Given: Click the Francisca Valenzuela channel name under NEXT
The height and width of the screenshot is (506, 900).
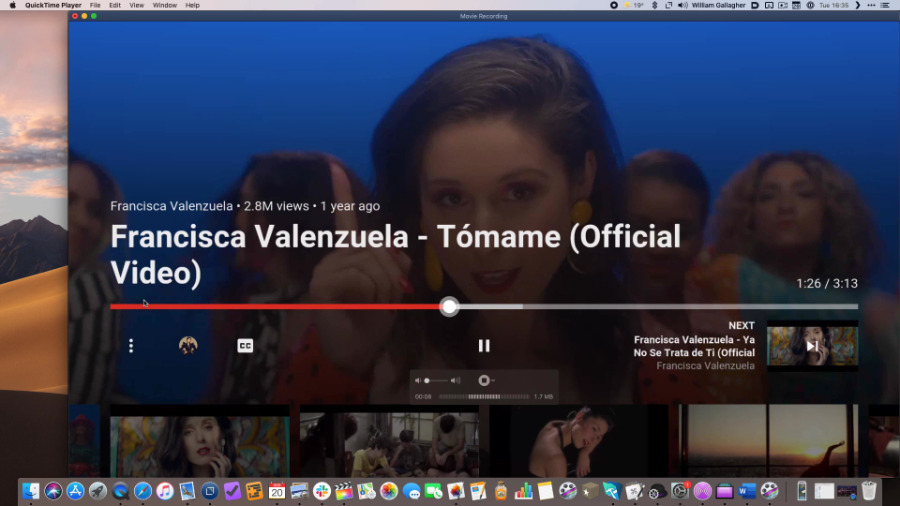Looking at the screenshot, I should click(x=705, y=366).
